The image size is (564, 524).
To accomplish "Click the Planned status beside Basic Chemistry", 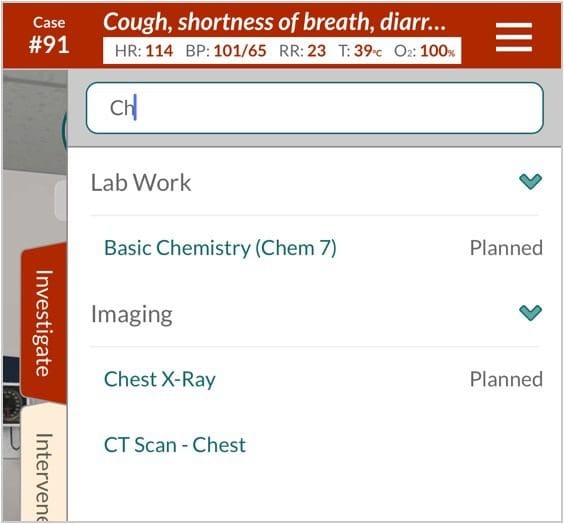I will point(506,248).
